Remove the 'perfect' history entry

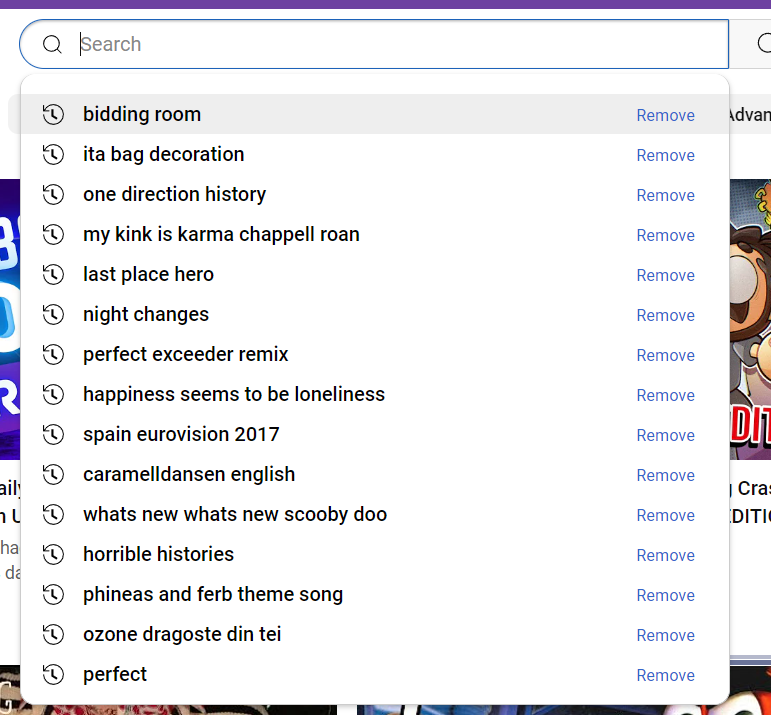pos(665,675)
